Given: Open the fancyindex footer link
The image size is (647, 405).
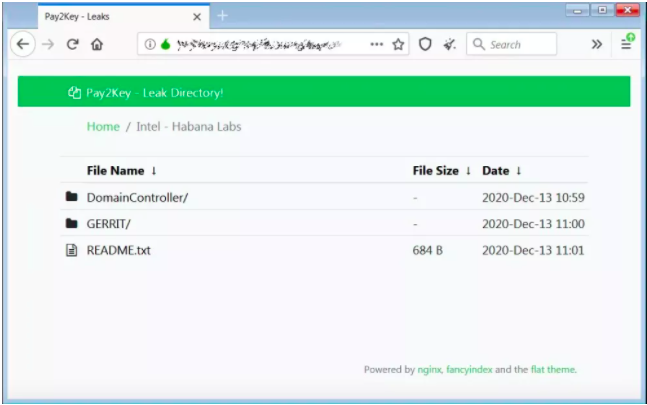Looking at the screenshot, I should click(x=469, y=370).
